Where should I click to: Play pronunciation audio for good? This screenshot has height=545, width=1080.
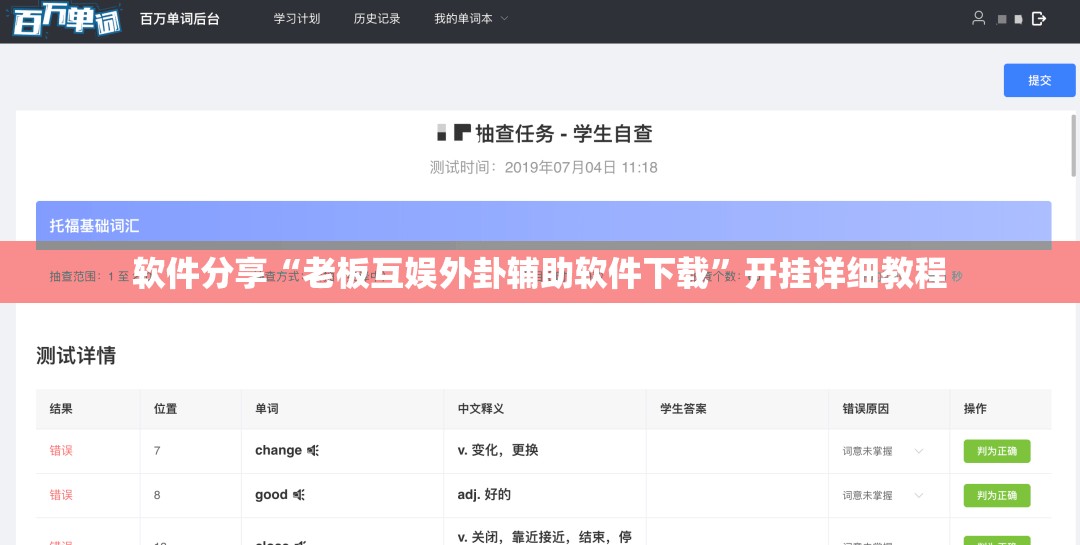tap(298, 495)
